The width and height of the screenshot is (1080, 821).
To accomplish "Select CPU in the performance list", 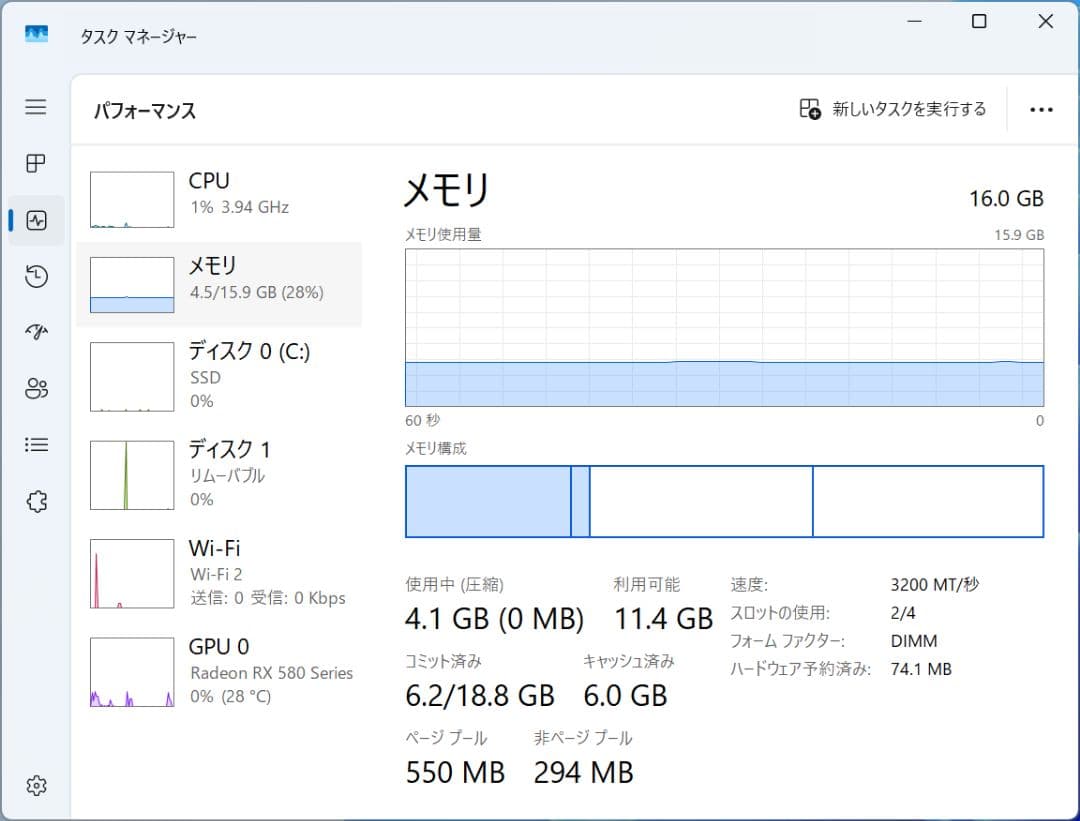I will pos(220,193).
